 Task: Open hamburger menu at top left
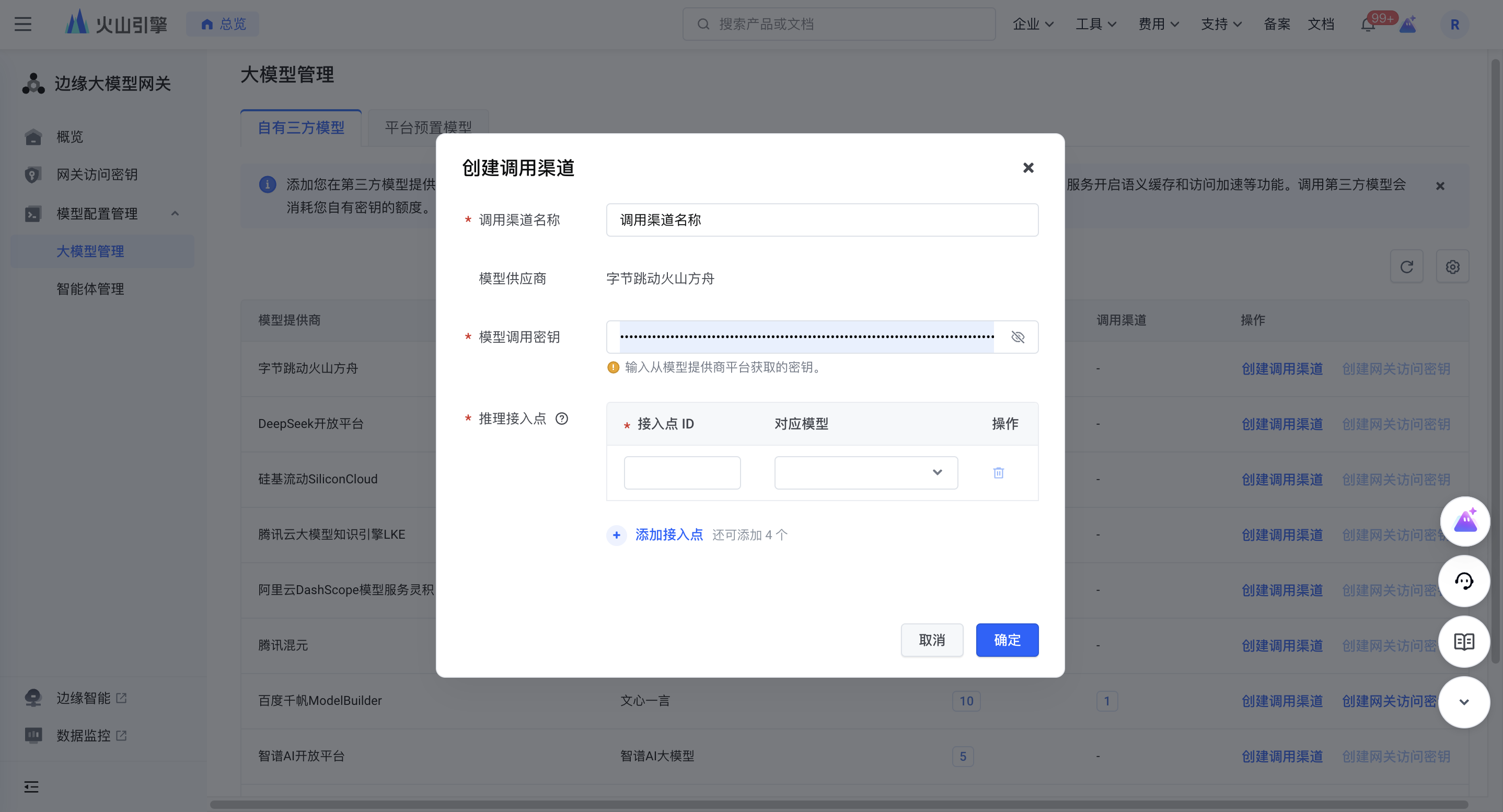24,25
